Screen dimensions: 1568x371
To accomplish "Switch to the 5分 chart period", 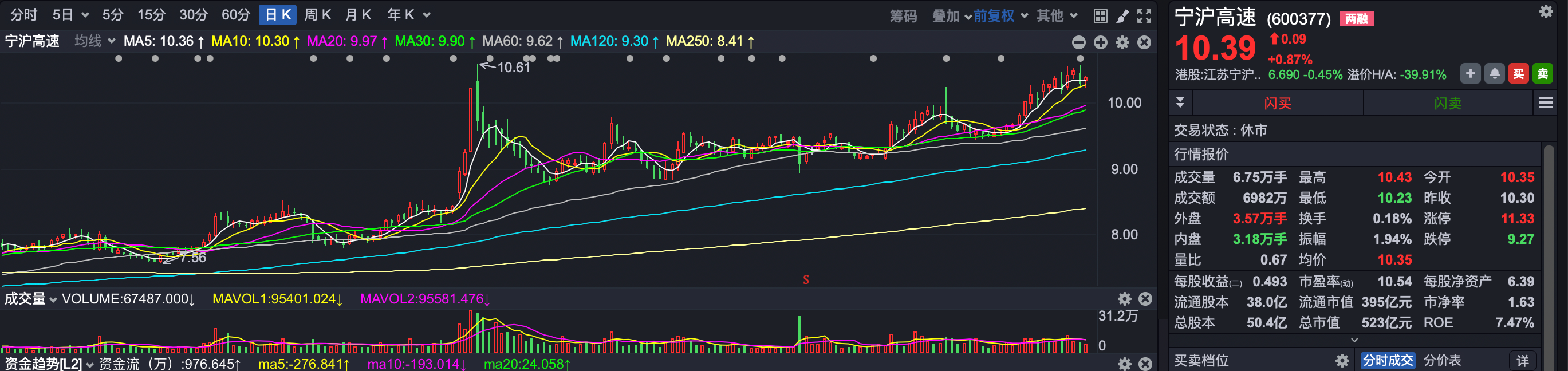I will 113,14.
